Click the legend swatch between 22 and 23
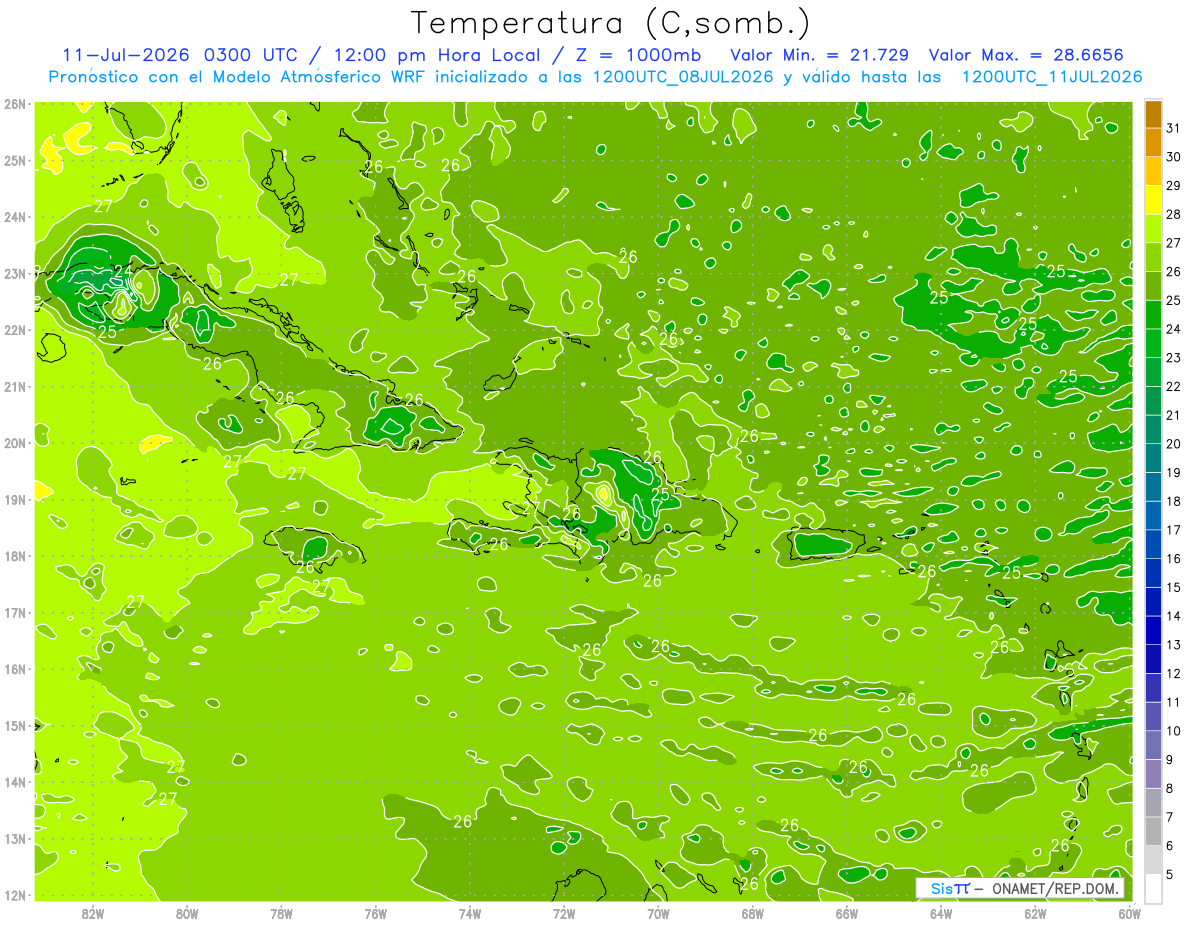This screenshot has height=927, width=1200. [x=1154, y=373]
